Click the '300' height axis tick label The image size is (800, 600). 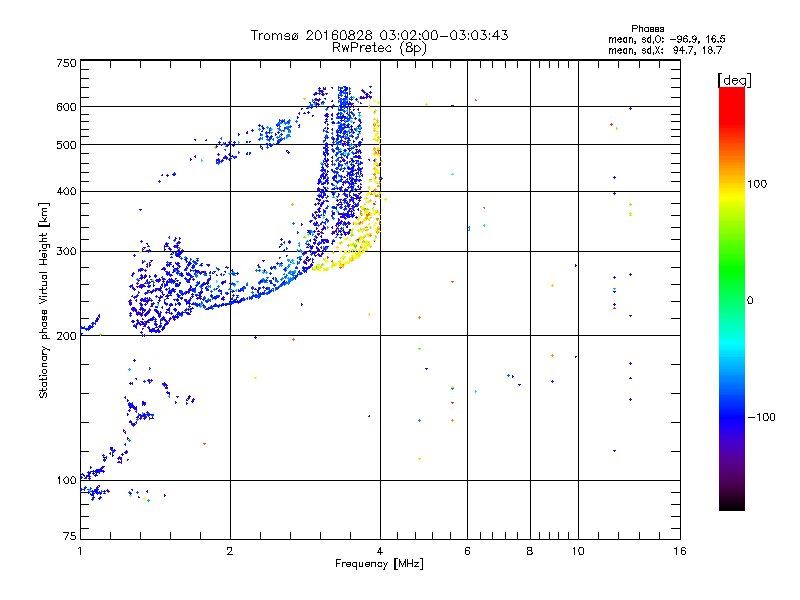66,252
